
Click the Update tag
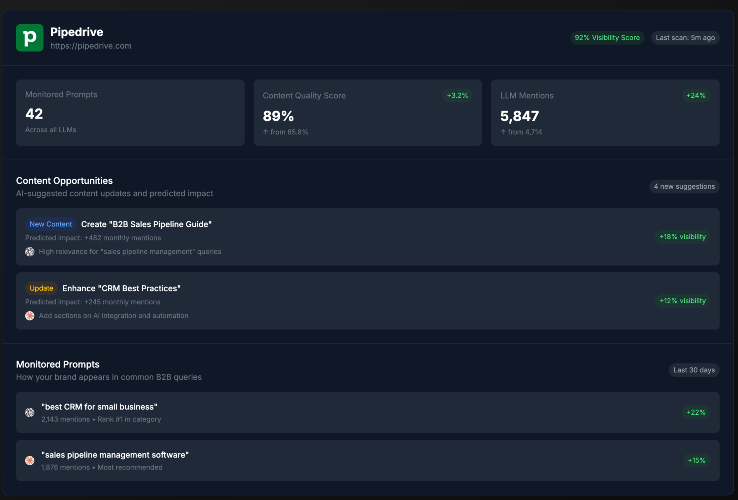[x=41, y=288]
